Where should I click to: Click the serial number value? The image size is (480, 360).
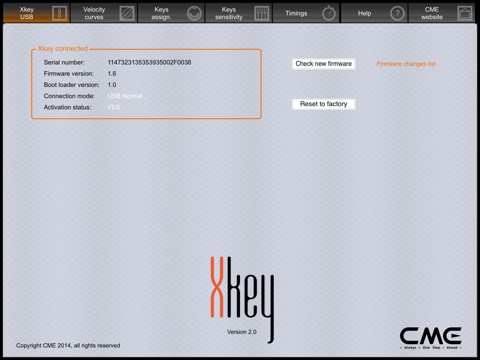tap(149, 62)
